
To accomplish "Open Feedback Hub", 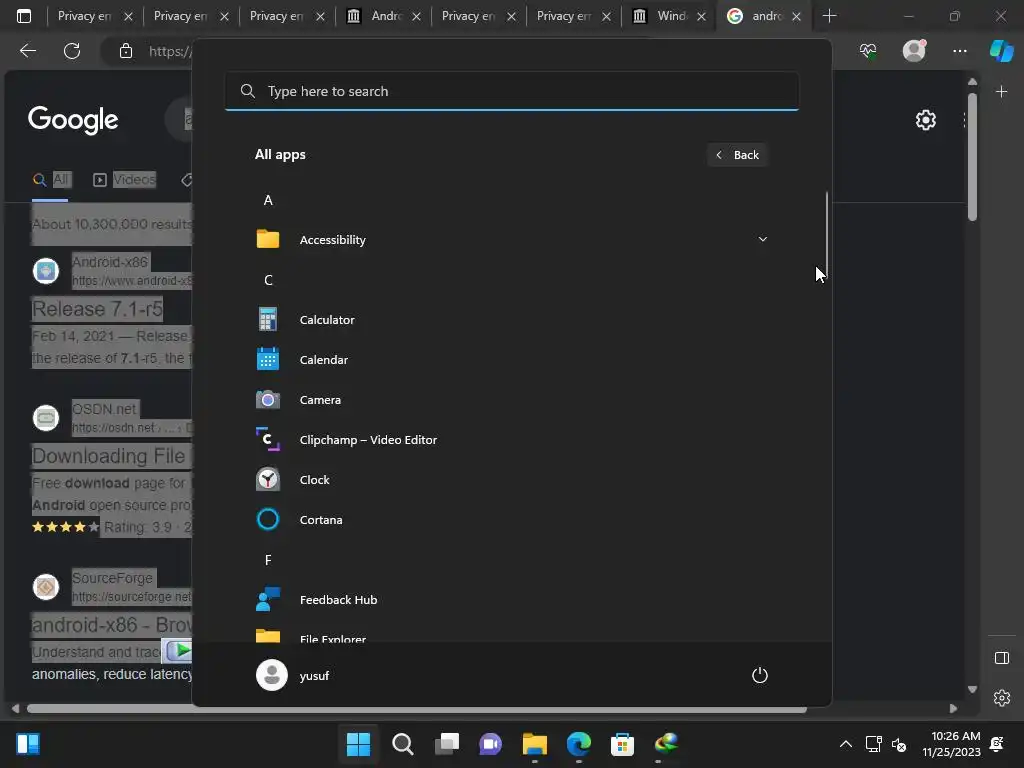I will pyautogui.click(x=511, y=600).
